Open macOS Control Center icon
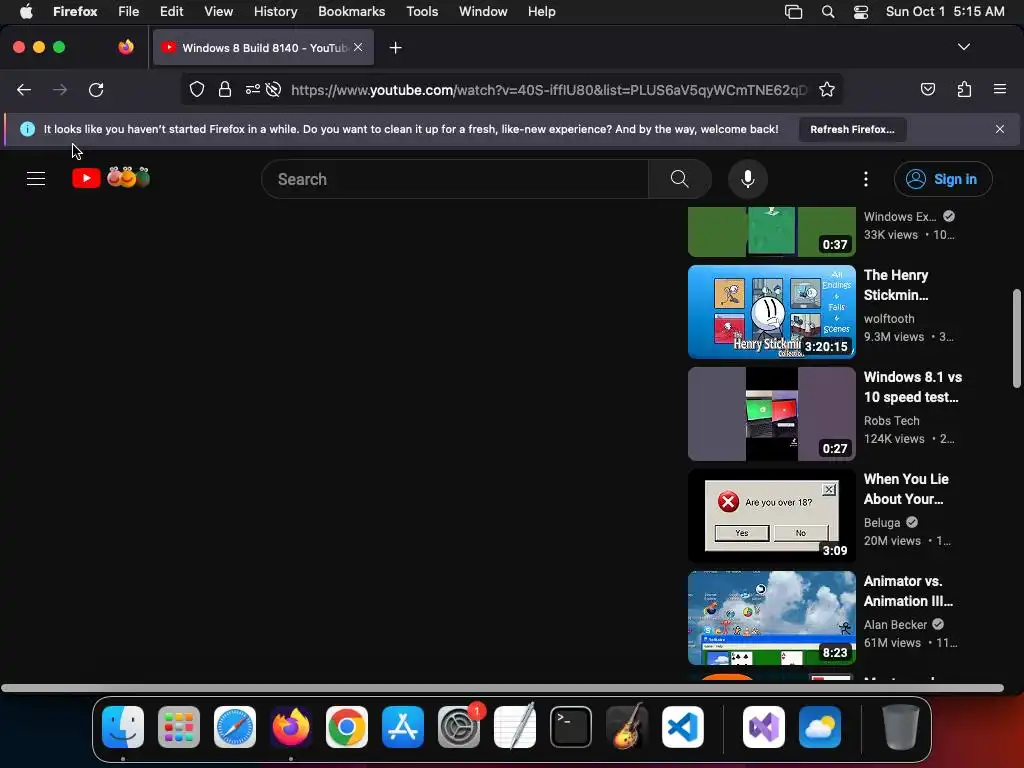 click(861, 12)
